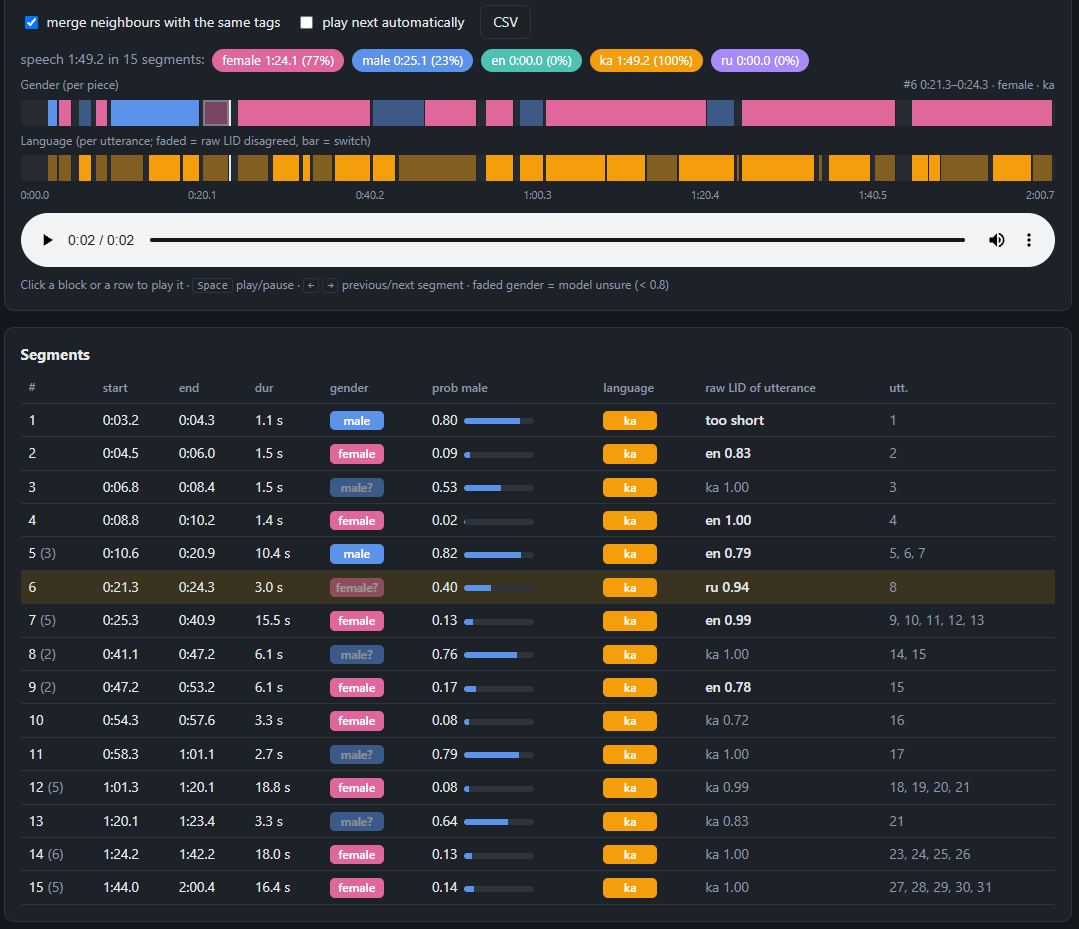Click the male 0:25.1 (23%) pill
Viewport: 1079px width, 929px height.
coord(412,61)
